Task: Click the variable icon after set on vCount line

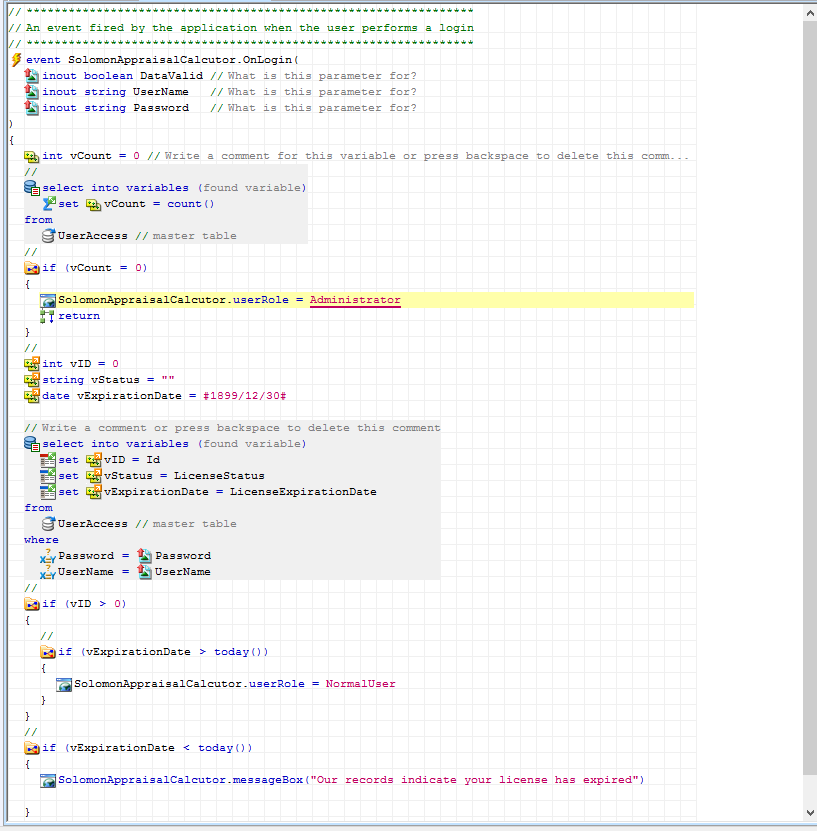Action: 93,204
